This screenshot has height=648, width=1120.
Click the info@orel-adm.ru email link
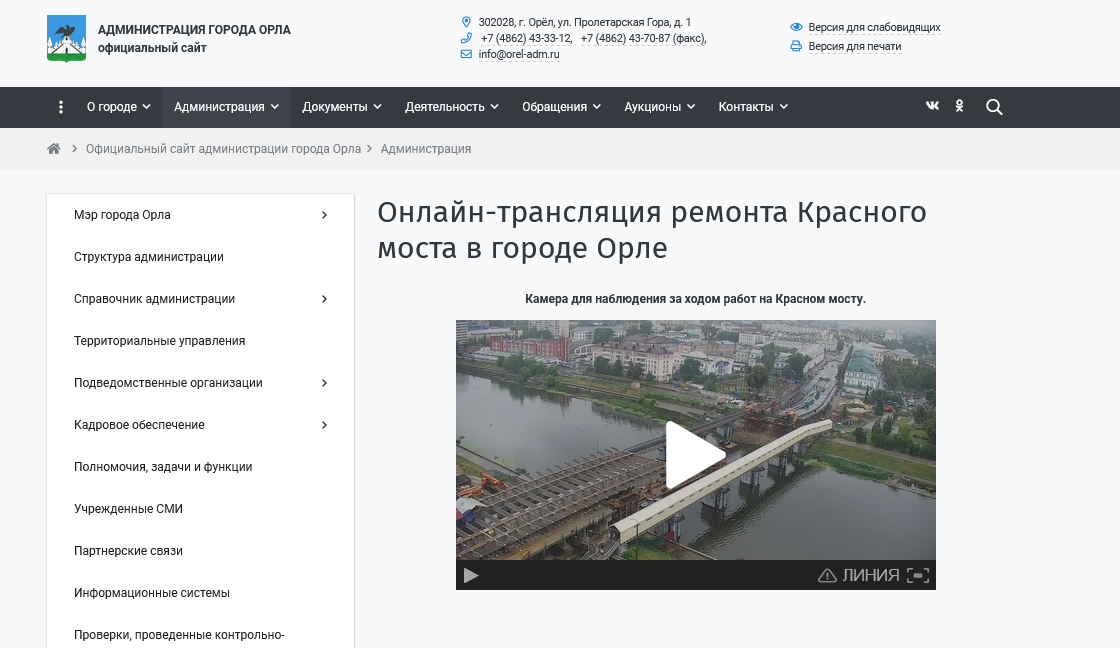[x=519, y=54]
